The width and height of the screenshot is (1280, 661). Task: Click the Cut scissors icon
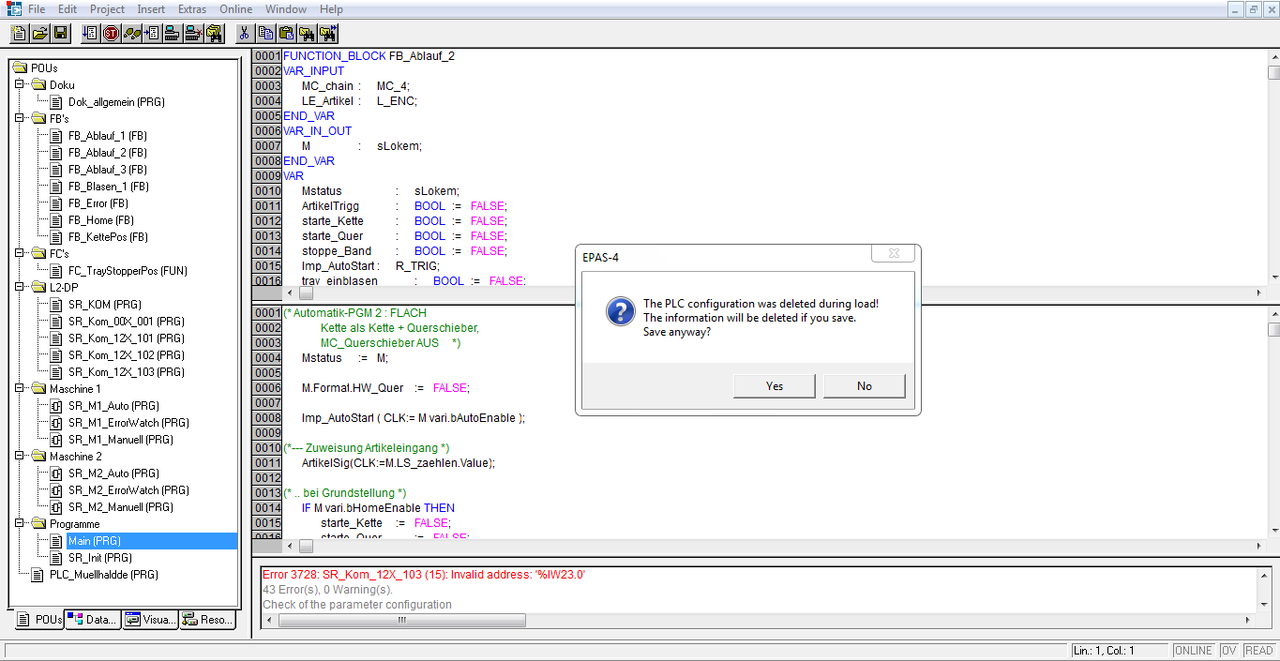pyautogui.click(x=245, y=33)
